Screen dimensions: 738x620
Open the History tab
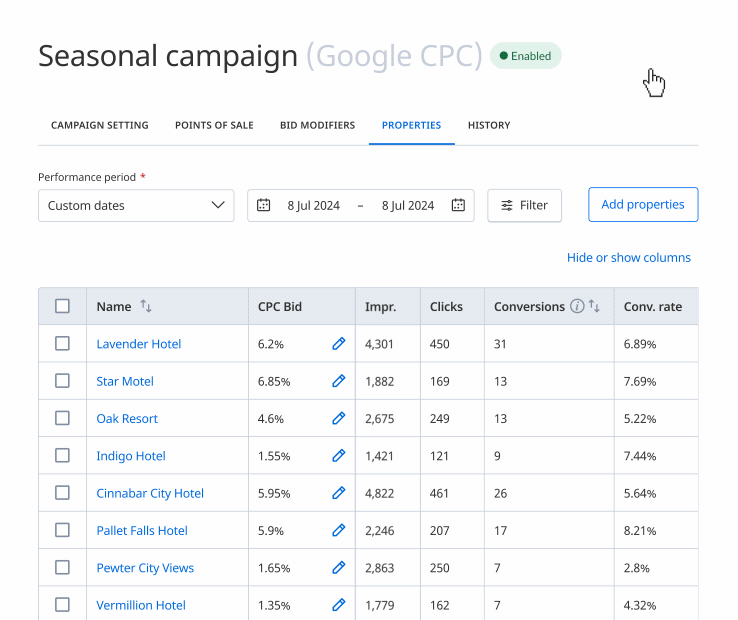489,126
